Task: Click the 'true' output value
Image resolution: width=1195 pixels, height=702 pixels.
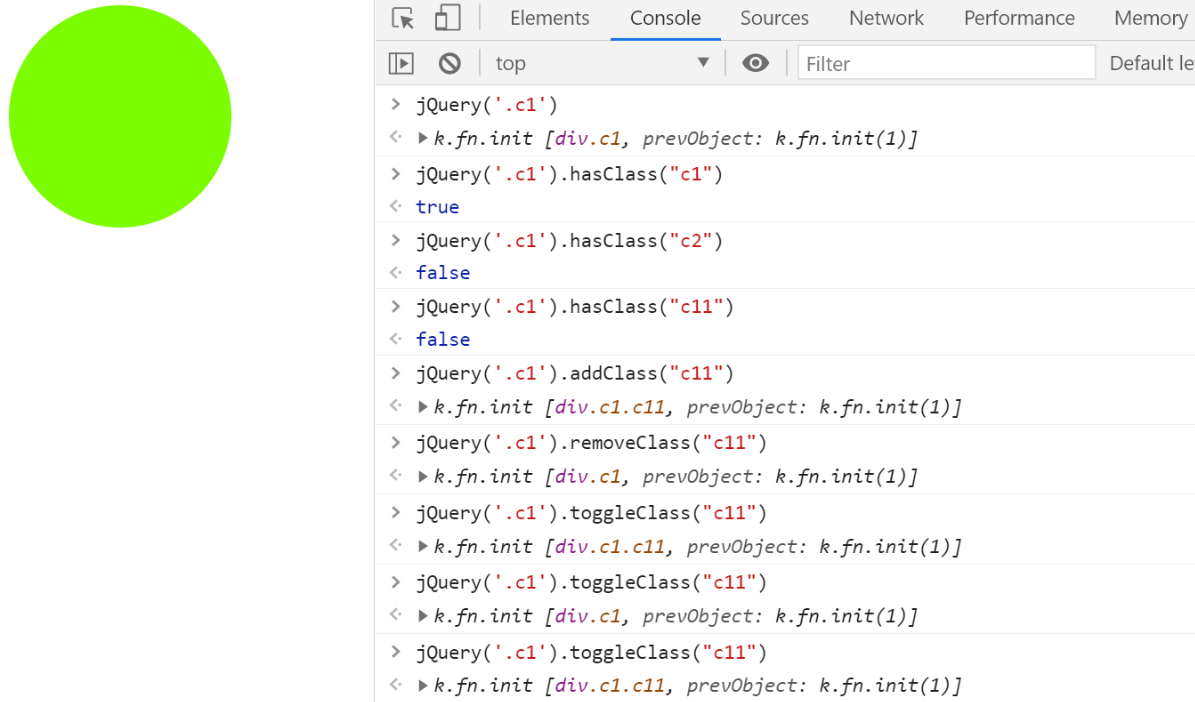Action: pos(437,207)
